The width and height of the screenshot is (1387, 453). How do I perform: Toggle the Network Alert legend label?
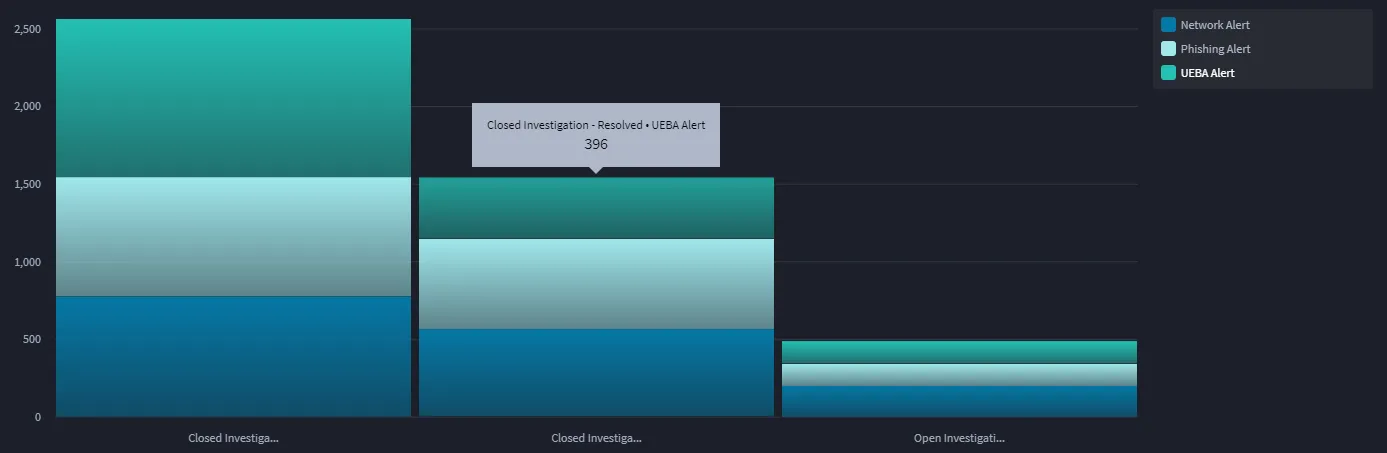pyautogui.click(x=1215, y=25)
